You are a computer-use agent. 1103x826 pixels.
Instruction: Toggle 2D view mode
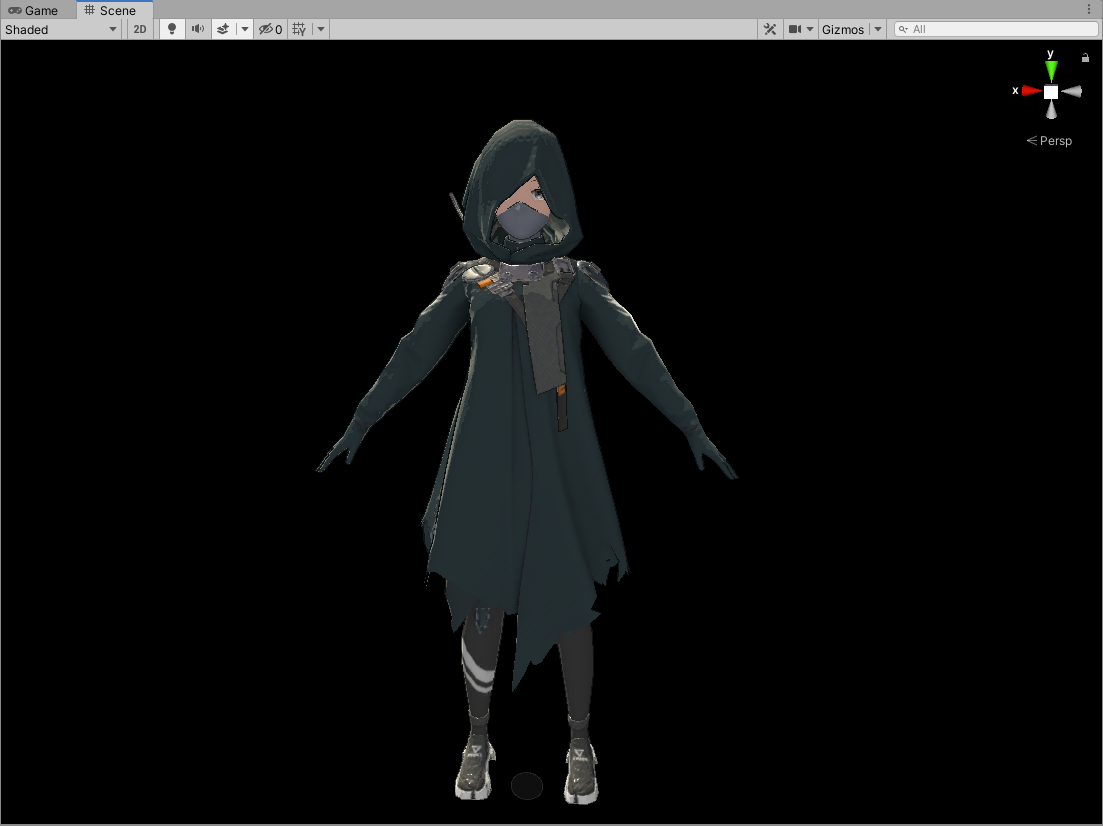point(140,29)
